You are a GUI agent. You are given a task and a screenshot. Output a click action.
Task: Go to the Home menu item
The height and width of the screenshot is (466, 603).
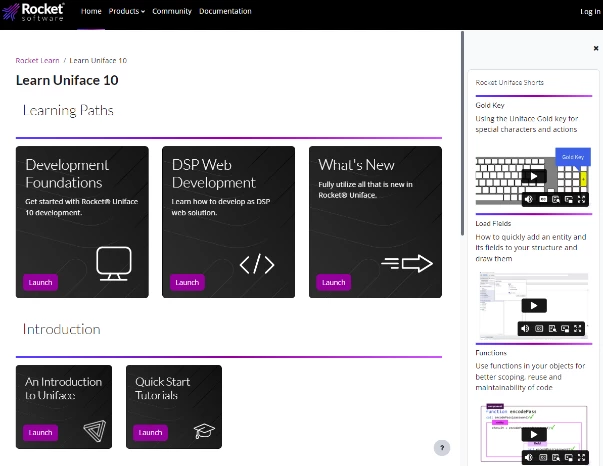[x=91, y=11]
